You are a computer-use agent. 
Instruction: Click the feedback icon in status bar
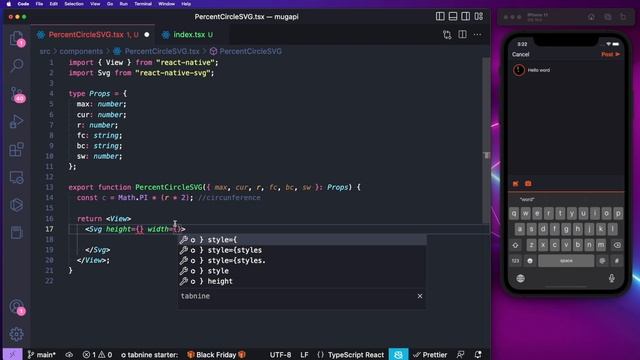click(460, 355)
